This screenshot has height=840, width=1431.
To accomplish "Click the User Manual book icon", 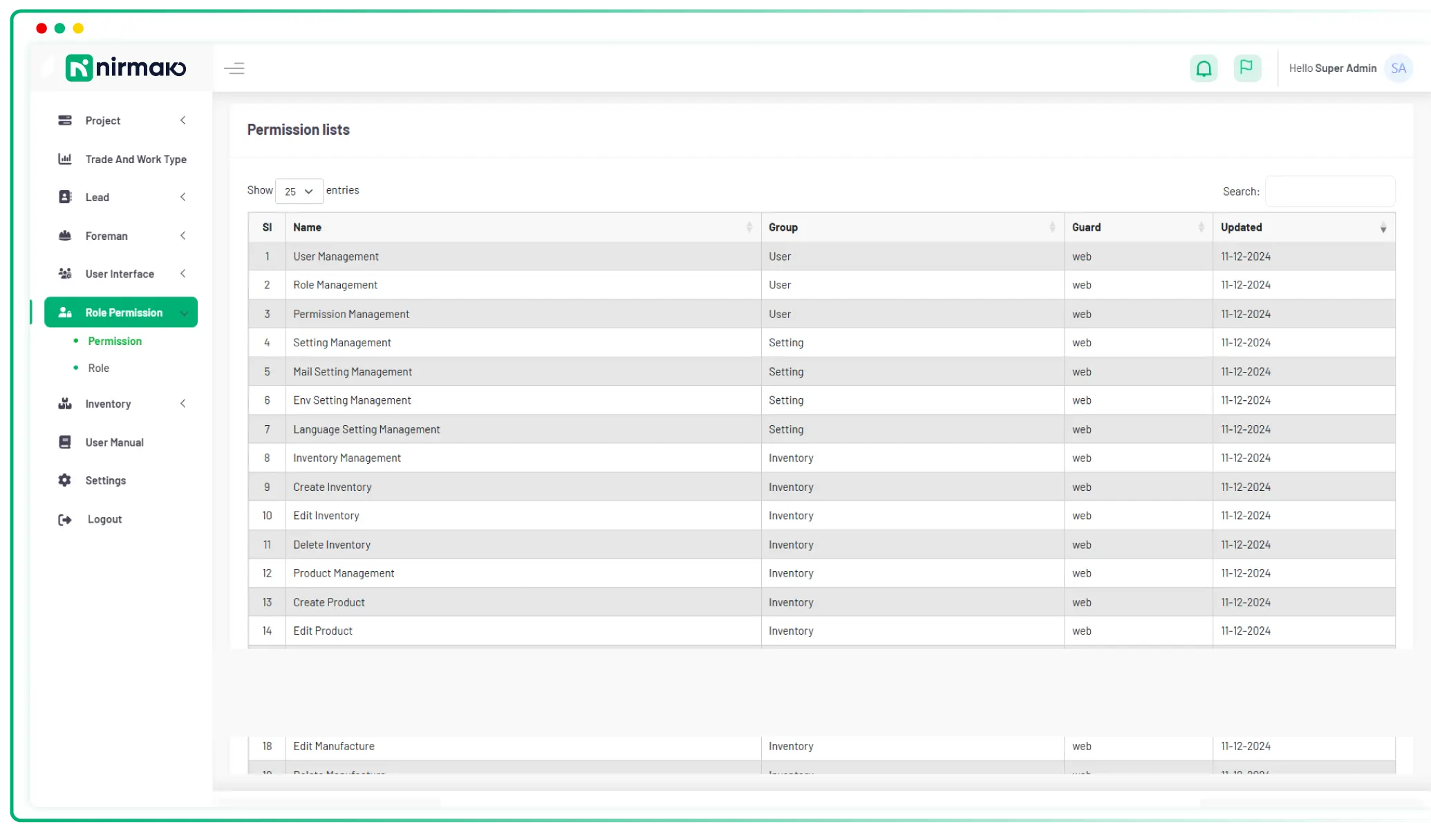I will (65, 442).
